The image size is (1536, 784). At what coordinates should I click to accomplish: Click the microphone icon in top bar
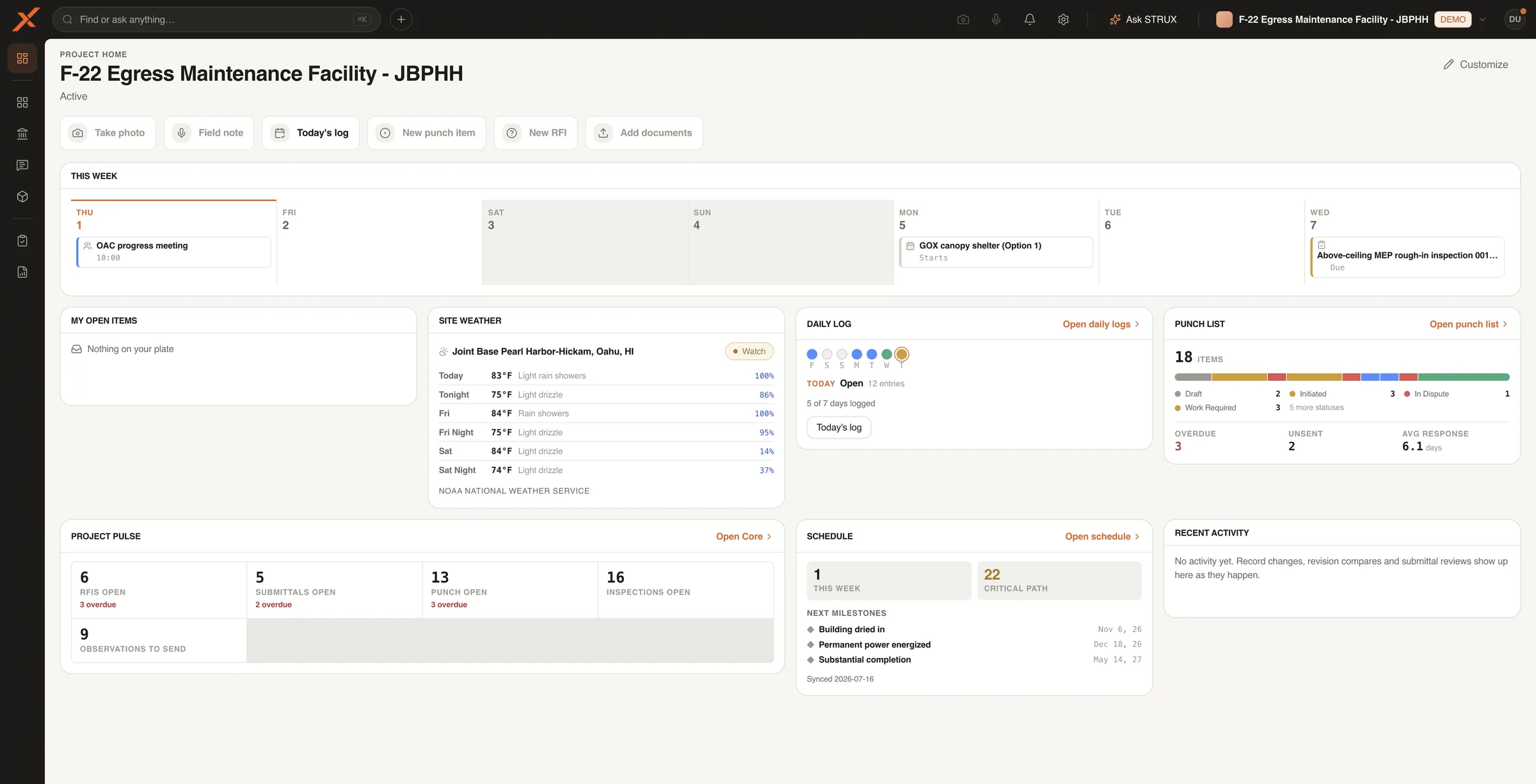(x=996, y=20)
